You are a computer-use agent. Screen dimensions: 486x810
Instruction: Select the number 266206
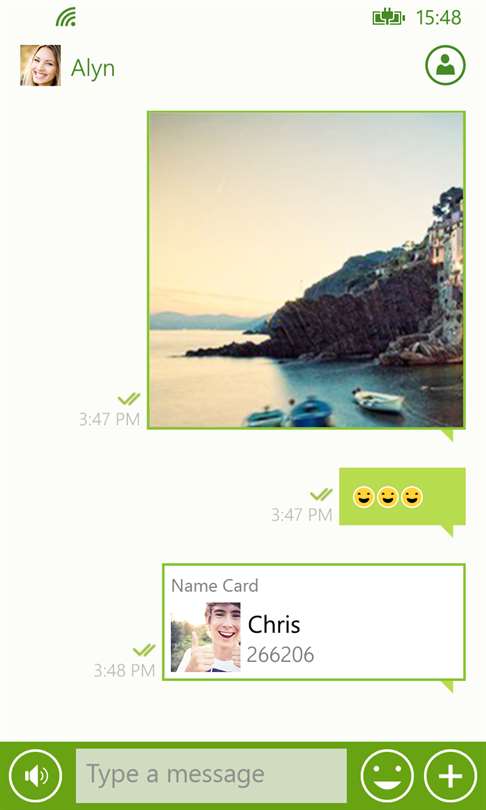[x=280, y=655]
